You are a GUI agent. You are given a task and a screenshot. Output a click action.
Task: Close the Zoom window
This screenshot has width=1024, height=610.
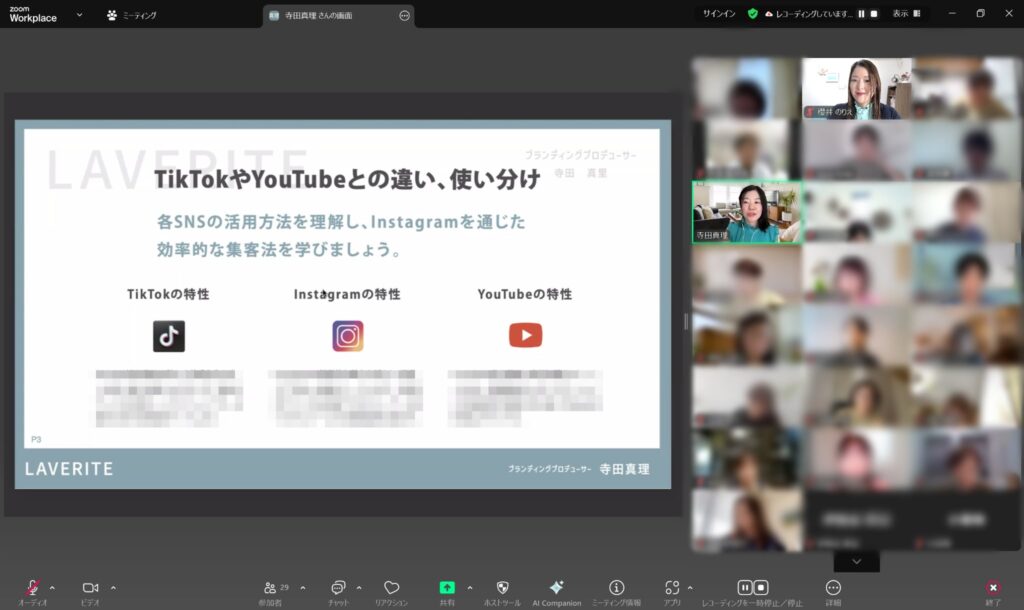click(1008, 13)
